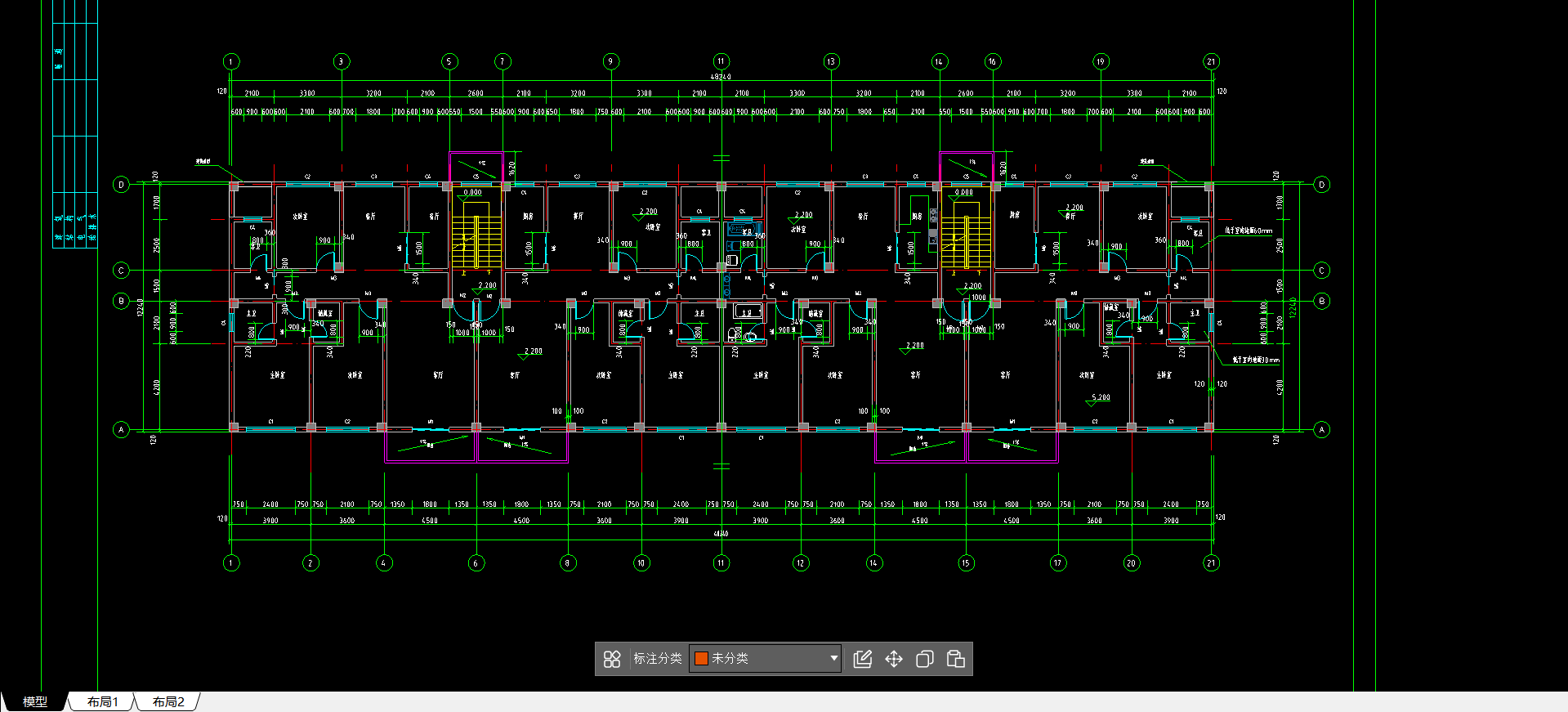The width and height of the screenshot is (1568, 712).
Task: Select the axis bubble numbered 8
Action: coord(568,562)
